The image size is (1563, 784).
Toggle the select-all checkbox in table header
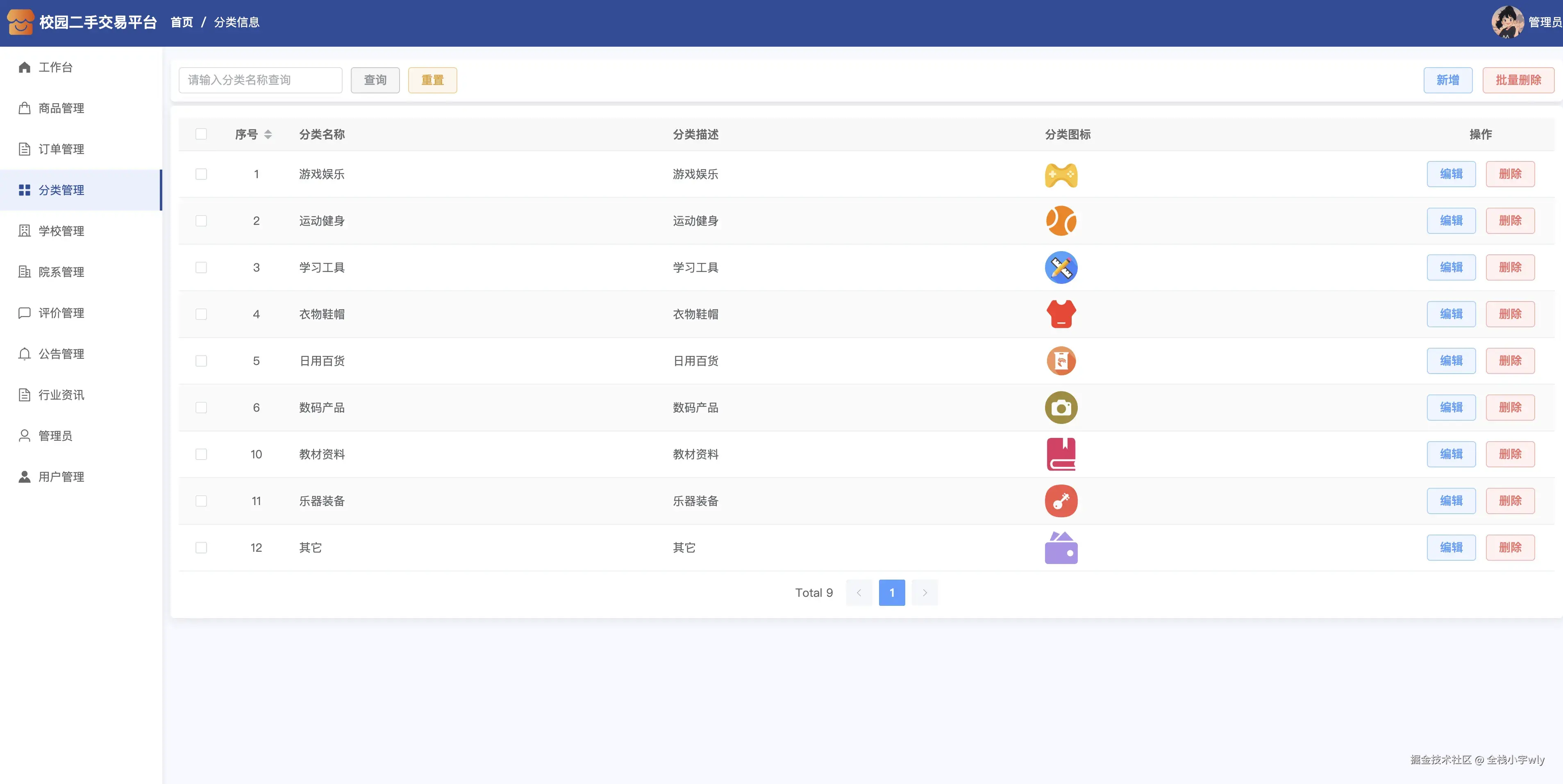pos(201,134)
